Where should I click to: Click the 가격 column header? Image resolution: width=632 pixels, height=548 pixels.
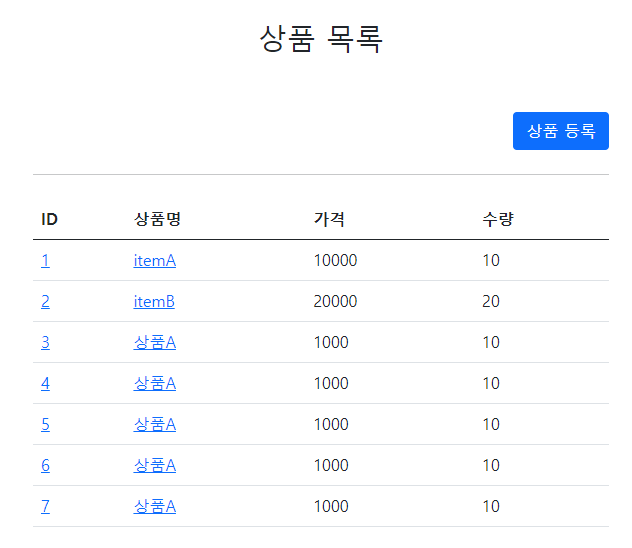click(x=329, y=219)
